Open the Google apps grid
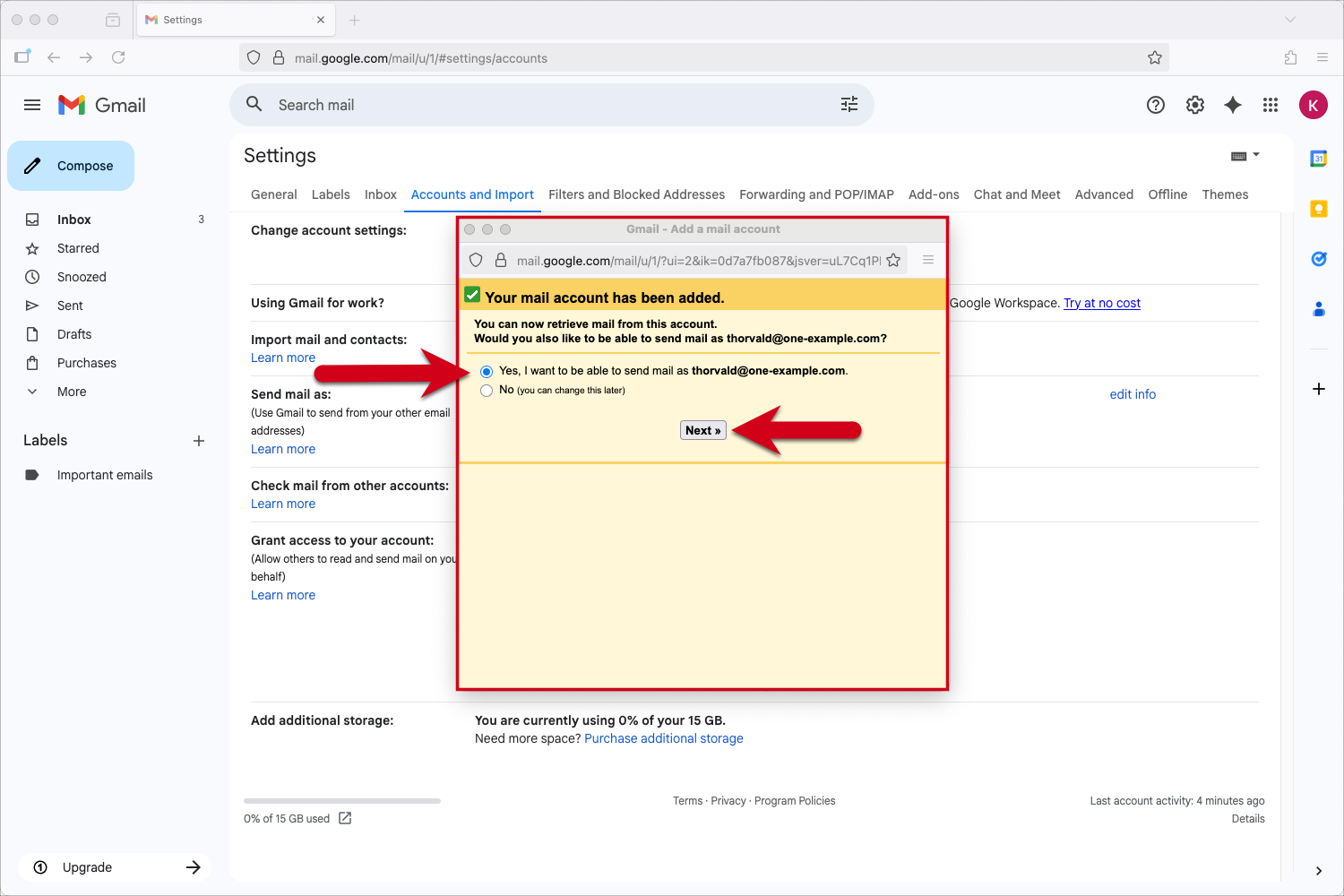The image size is (1344, 896). click(1271, 105)
